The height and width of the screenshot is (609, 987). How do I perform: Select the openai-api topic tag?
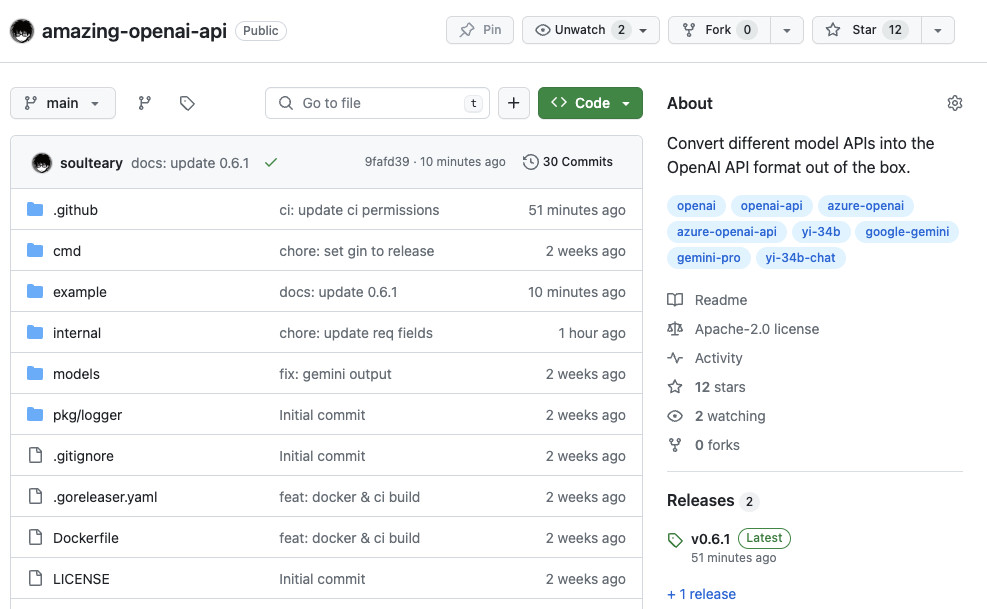pyautogui.click(x=772, y=205)
